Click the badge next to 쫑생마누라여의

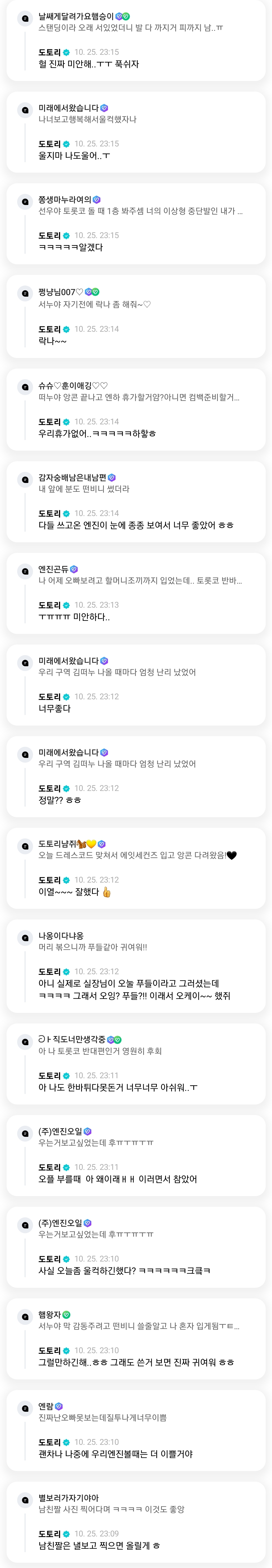tap(97, 200)
